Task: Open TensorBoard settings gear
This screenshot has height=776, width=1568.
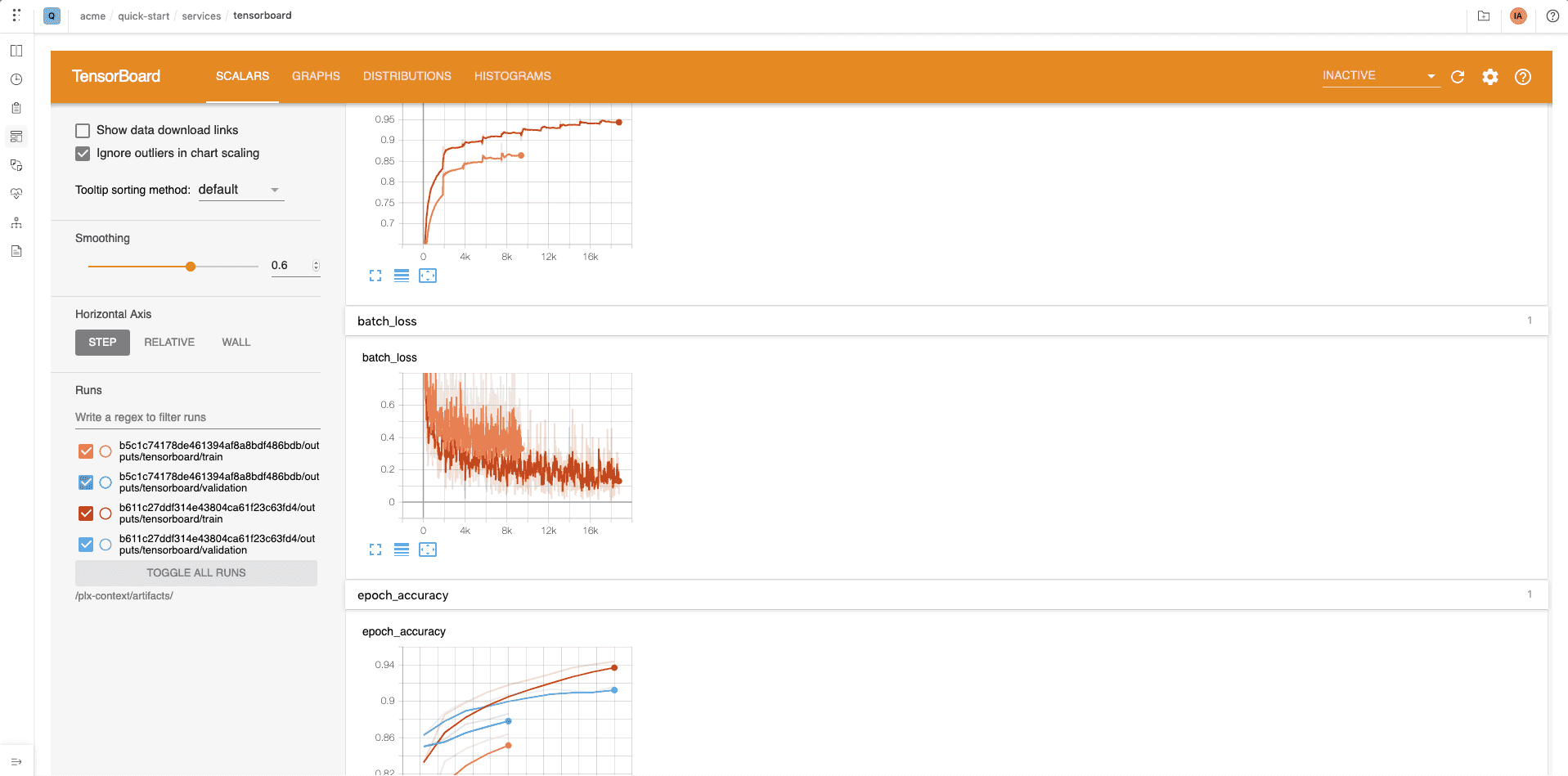Action: 1489,76
